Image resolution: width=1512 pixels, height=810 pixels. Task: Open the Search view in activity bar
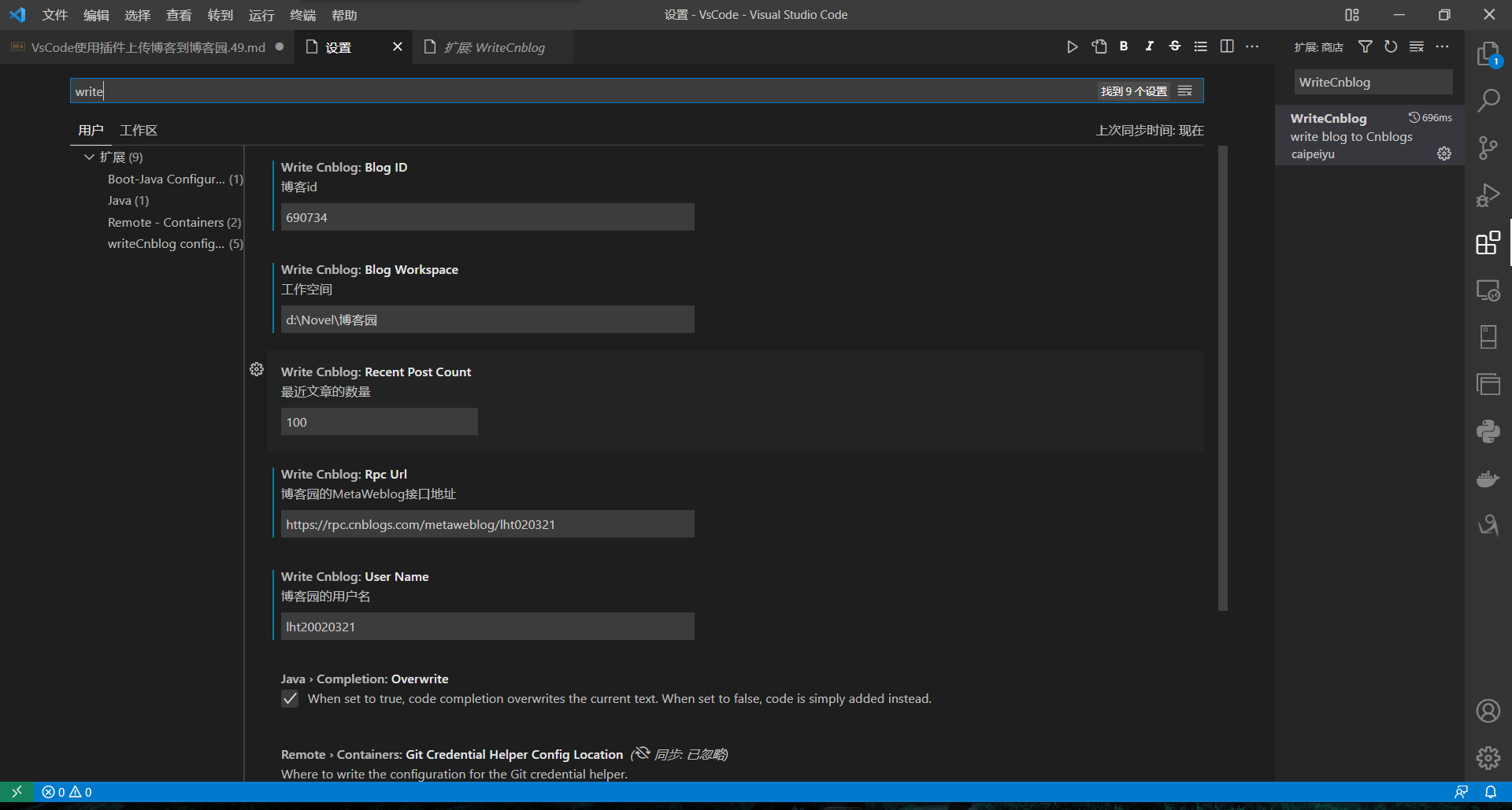[x=1488, y=101]
